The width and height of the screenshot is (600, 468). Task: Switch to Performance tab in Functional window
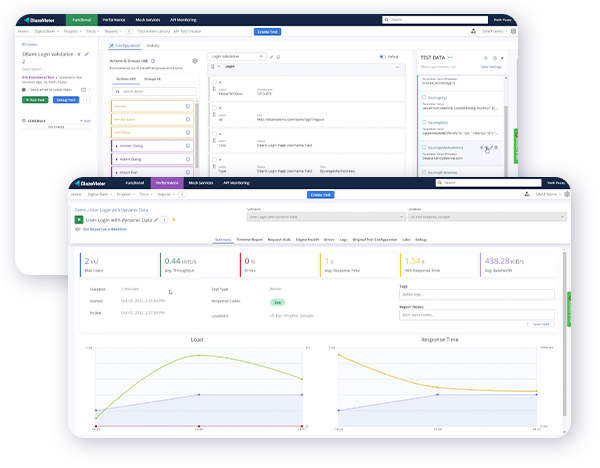pyautogui.click(x=114, y=20)
